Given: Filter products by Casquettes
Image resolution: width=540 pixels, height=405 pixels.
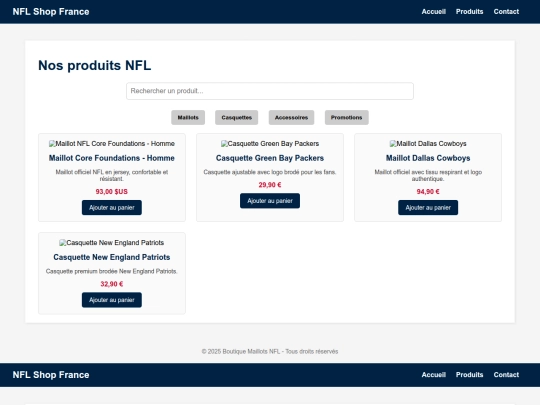Looking at the screenshot, I should [237, 117].
